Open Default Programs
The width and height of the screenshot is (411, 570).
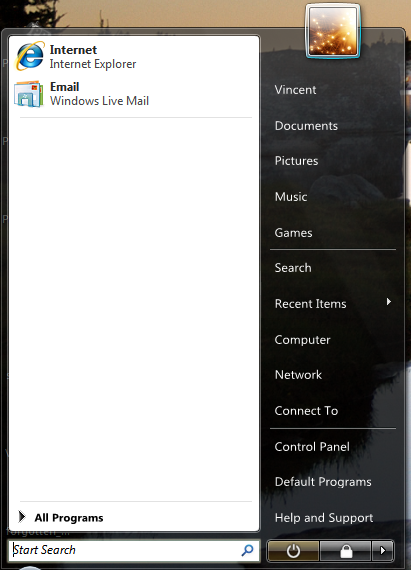pyautogui.click(x=323, y=482)
